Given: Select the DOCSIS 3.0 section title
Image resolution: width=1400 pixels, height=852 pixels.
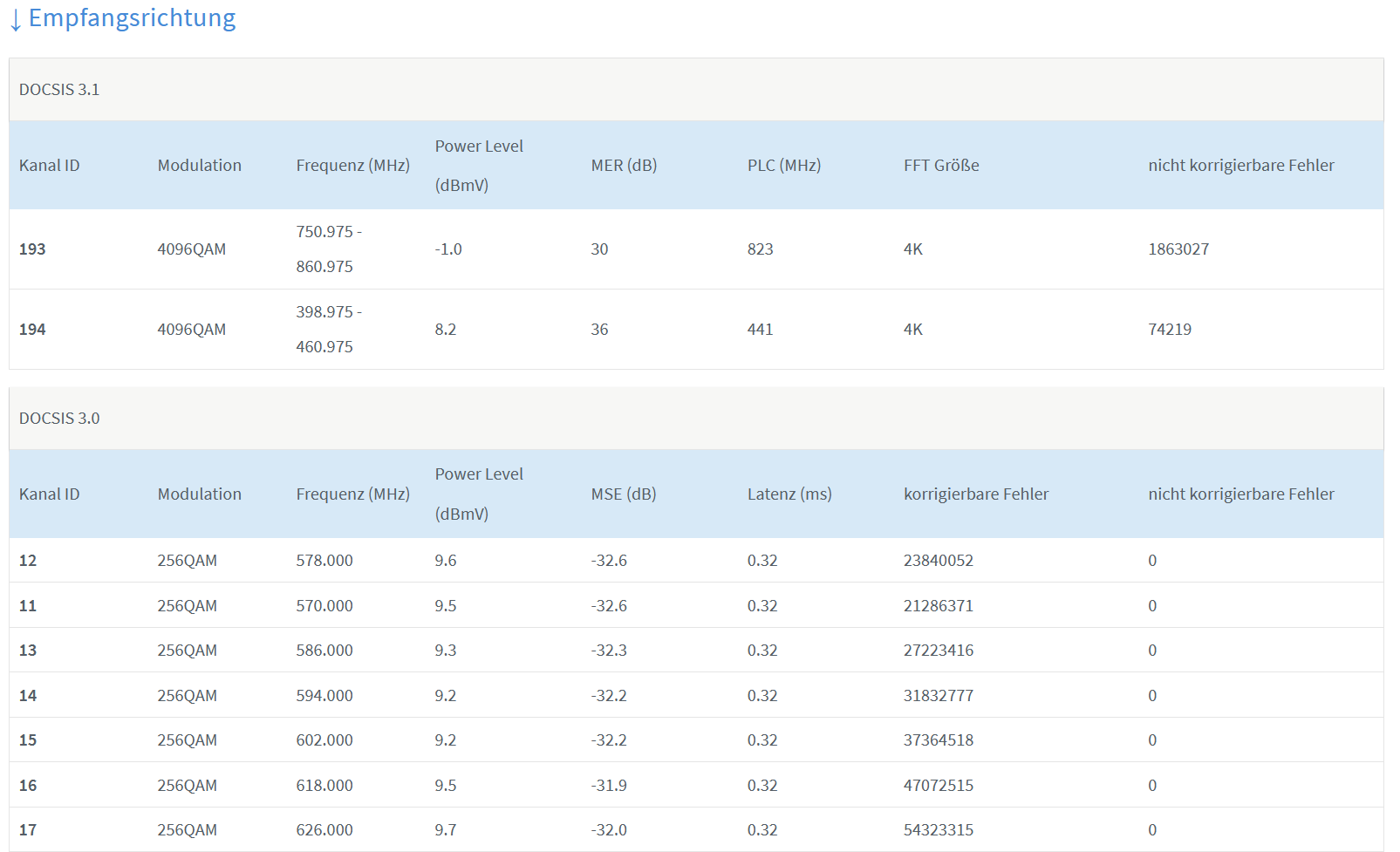Looking at the screenshot, I should (x=59, y=419).
